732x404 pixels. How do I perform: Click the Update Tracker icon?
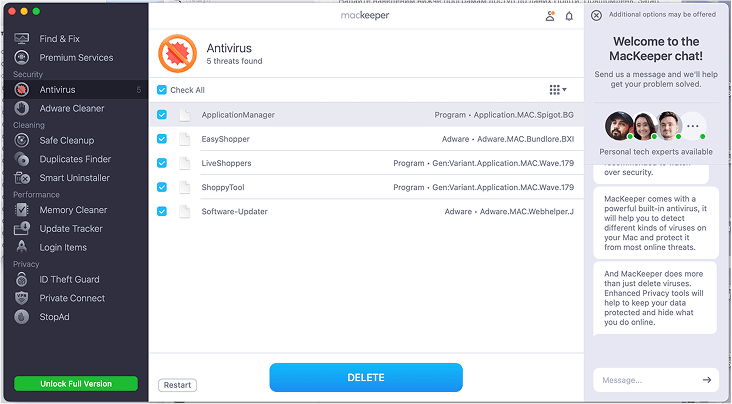click(x=21, y=228)
